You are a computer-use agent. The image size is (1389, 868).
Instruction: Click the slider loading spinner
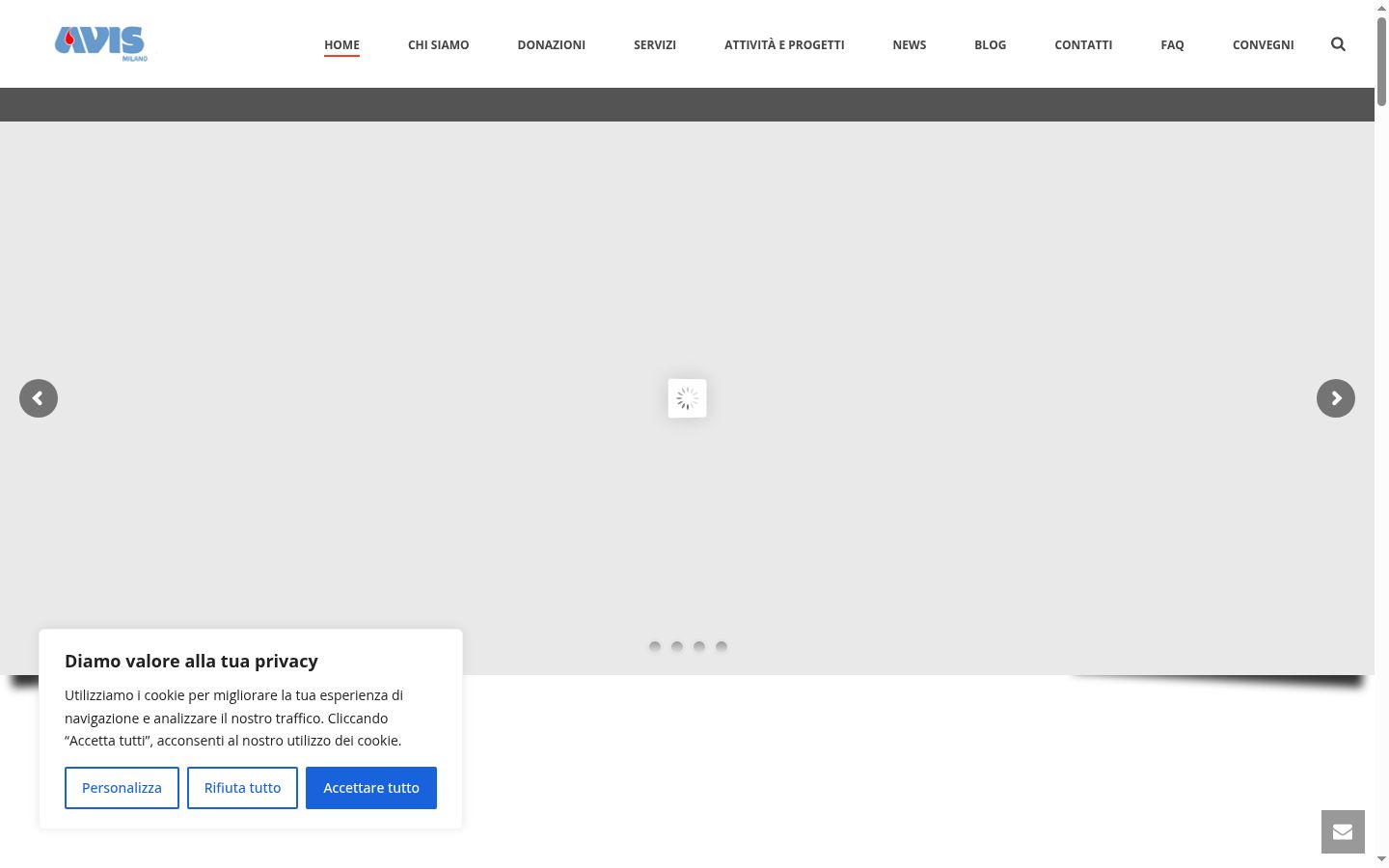[687, 398]
